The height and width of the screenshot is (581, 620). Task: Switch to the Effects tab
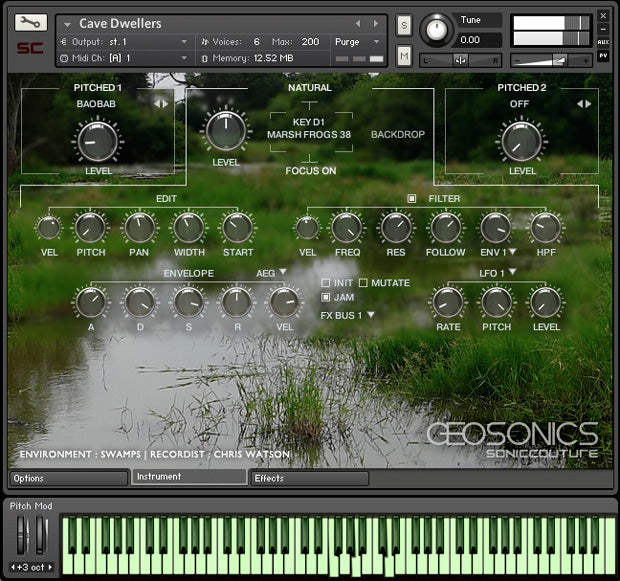[x=309, y=478]
